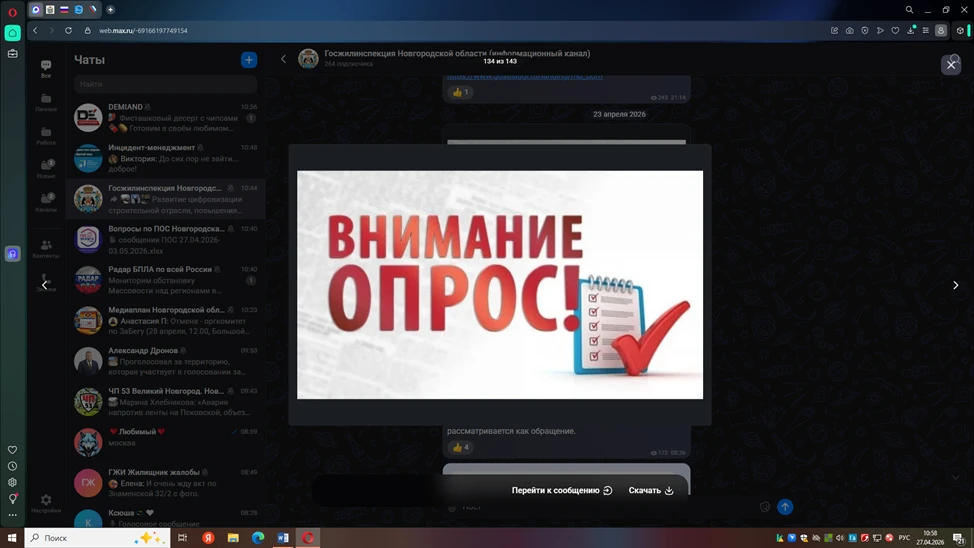Open Контакты in the MAX sidebar
Viewport: 974px width, 548px height.
point(46,249)
